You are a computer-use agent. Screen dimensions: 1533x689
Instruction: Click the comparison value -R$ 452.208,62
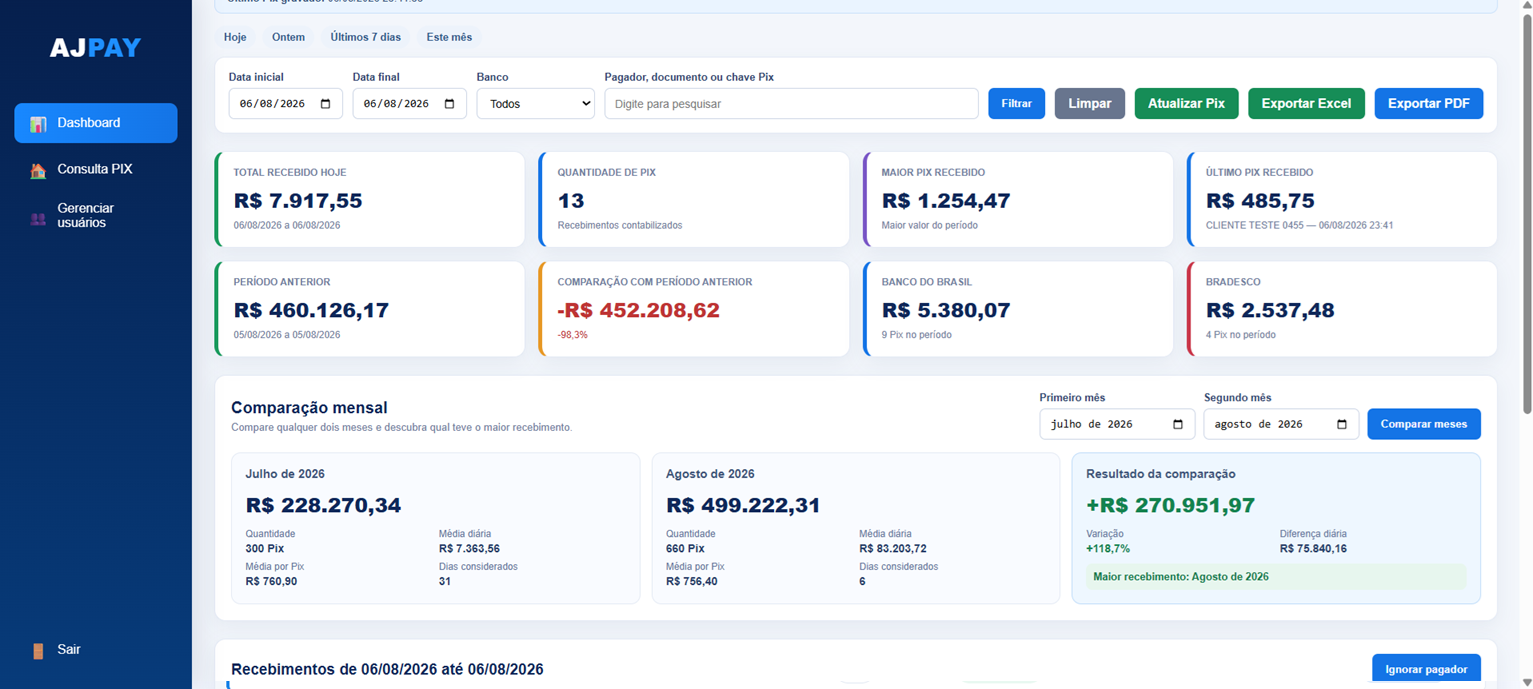[x=638, y=311]
